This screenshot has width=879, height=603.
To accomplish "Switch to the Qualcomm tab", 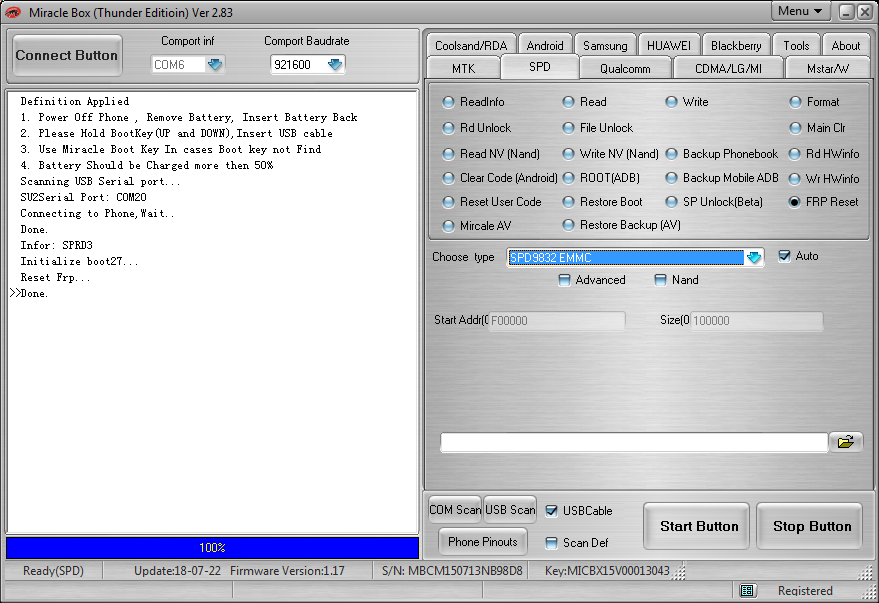I will point(625,68).
